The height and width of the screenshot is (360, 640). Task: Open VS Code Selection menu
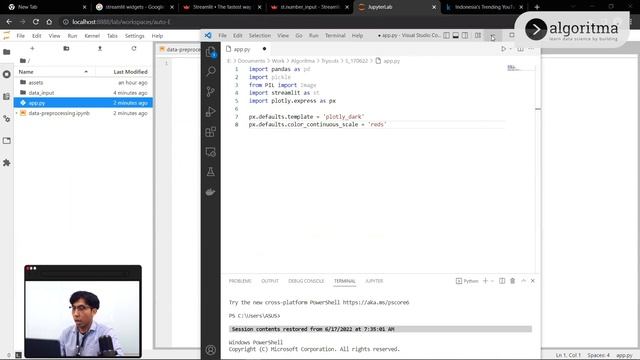260,36
